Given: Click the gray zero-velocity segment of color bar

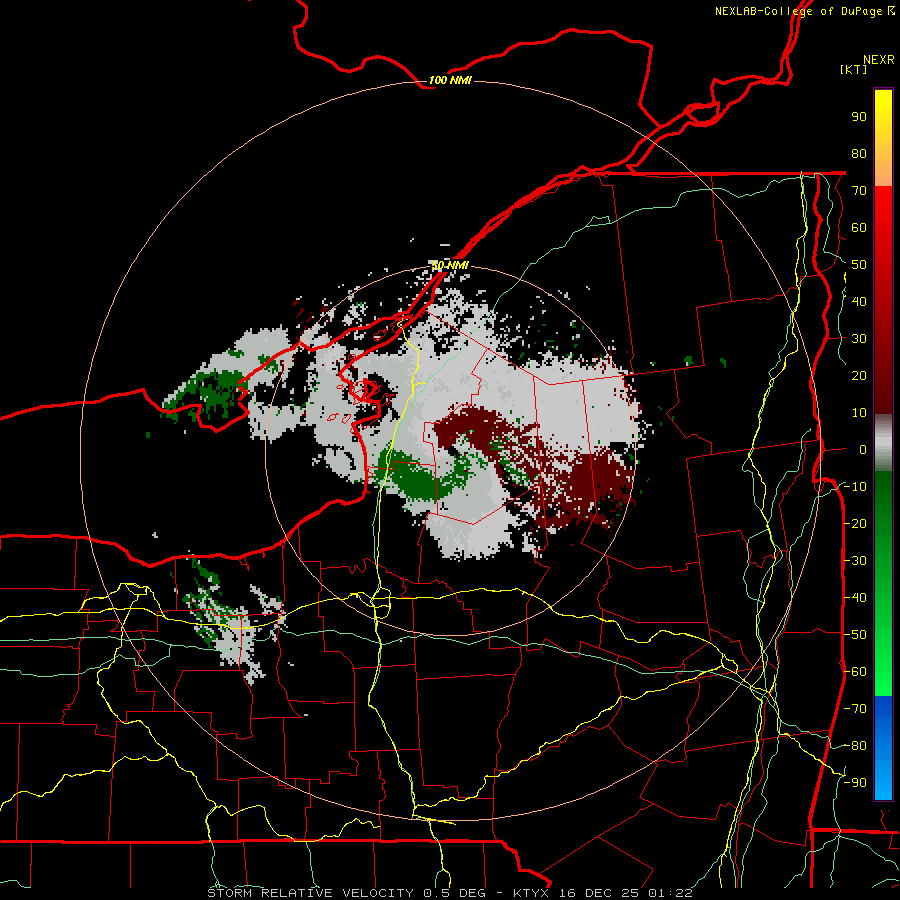Looking at the screenshot, I should (x=883, y=442).
